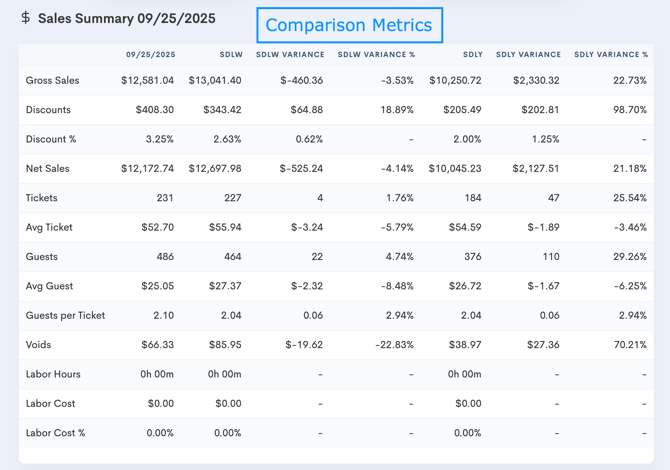670x470 pixels.
Task: Select the Labor Hours row label
Action: [53, 375]
